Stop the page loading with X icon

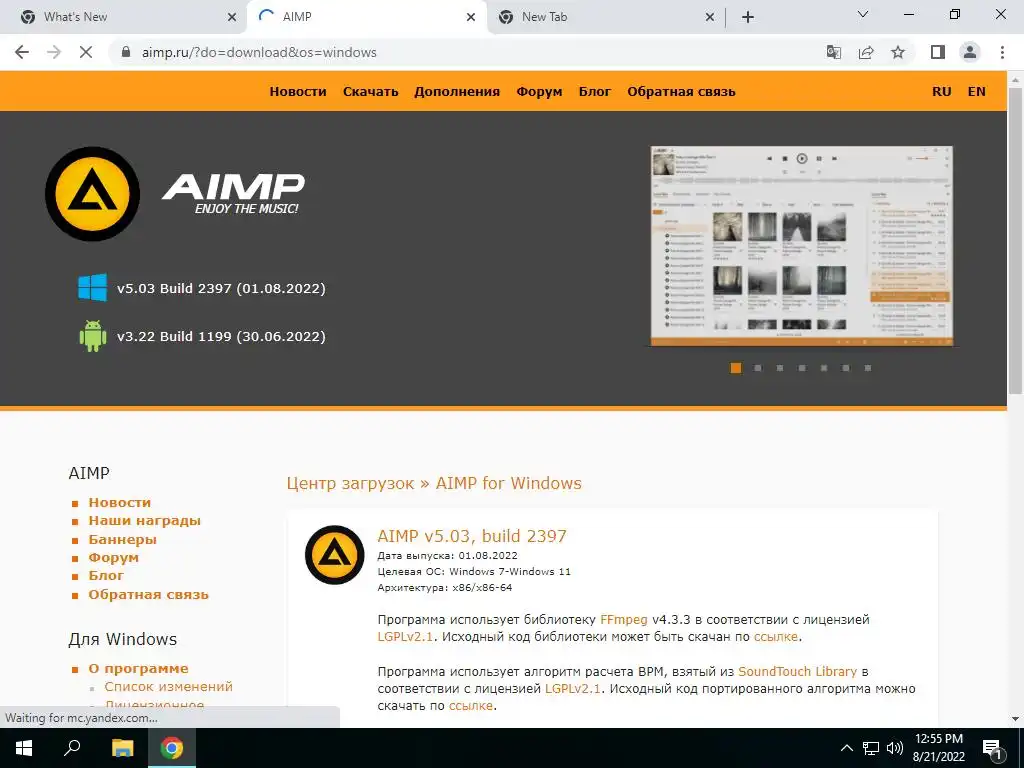click(86, 52)
